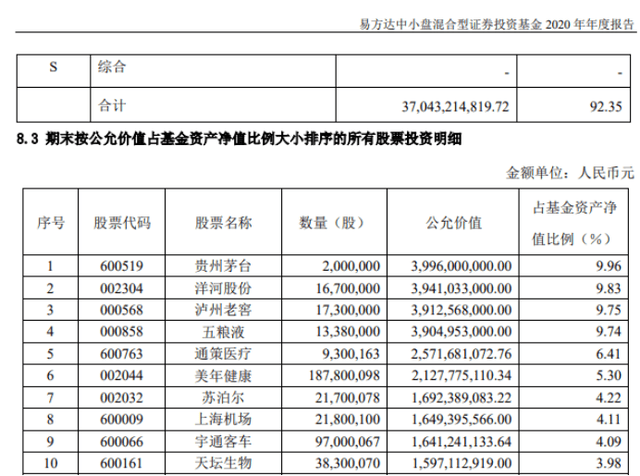Select stock code 000858
This screenshot has height=476, width=640.
[122, 331]
